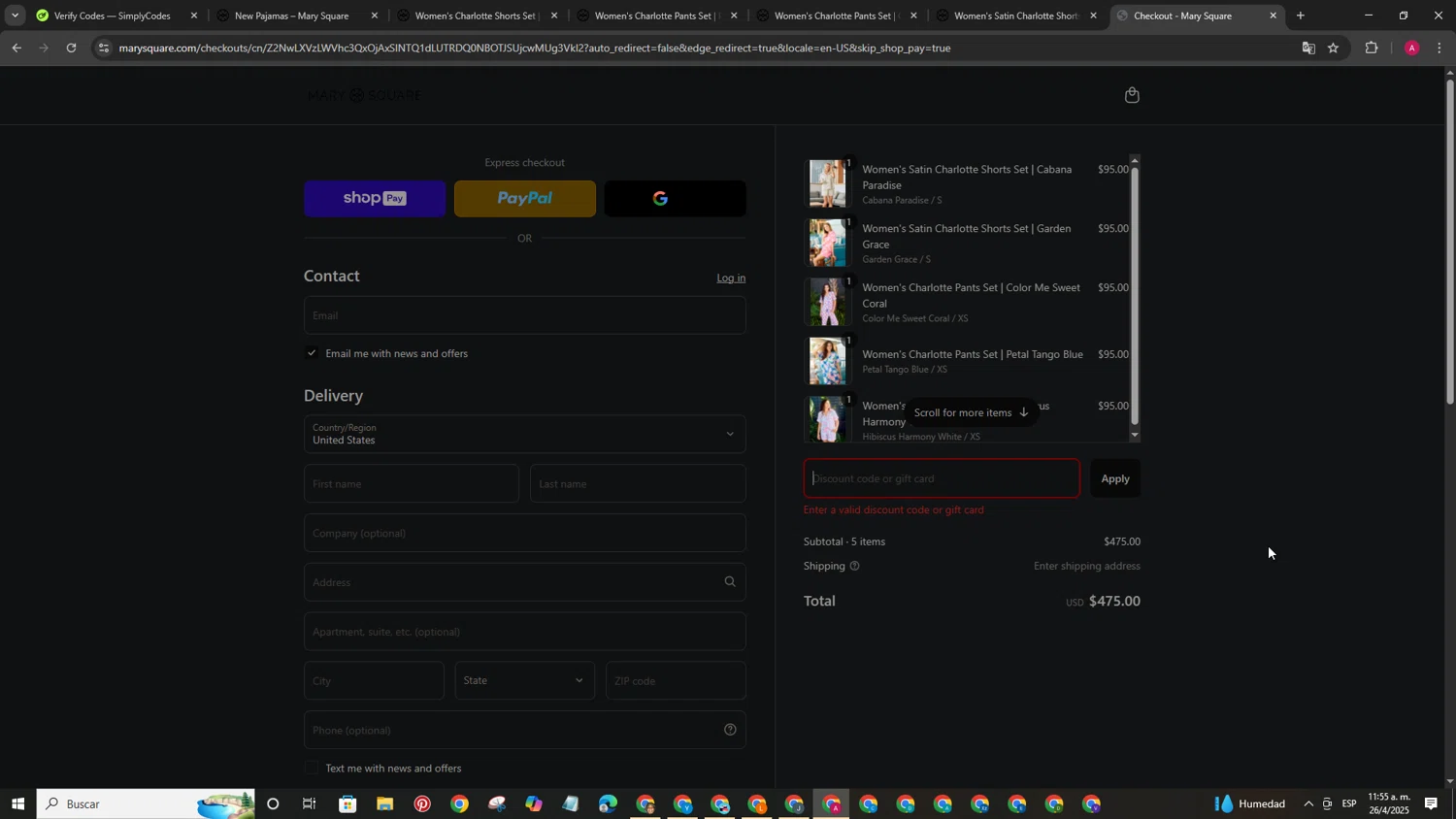
Task: Click the order summary scrollbar
Action: pos(1135,296)
